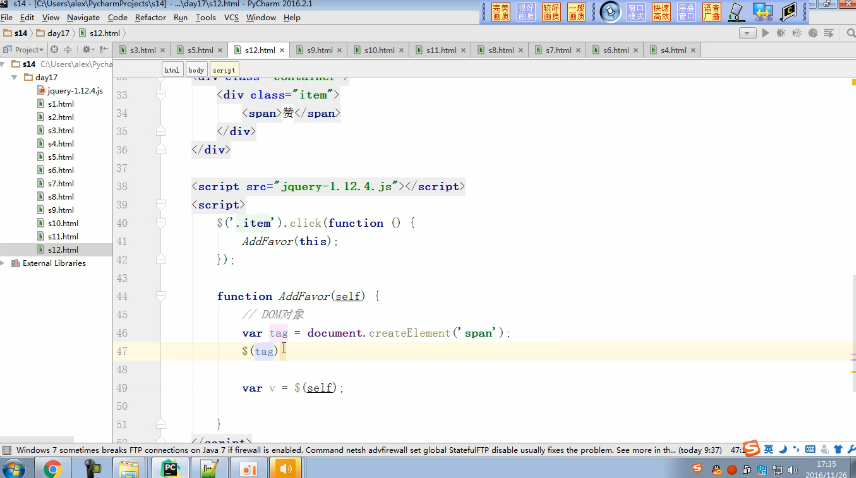Open the File menu
Viewport: 856px width, 478px height.
[x=7, y=17]
